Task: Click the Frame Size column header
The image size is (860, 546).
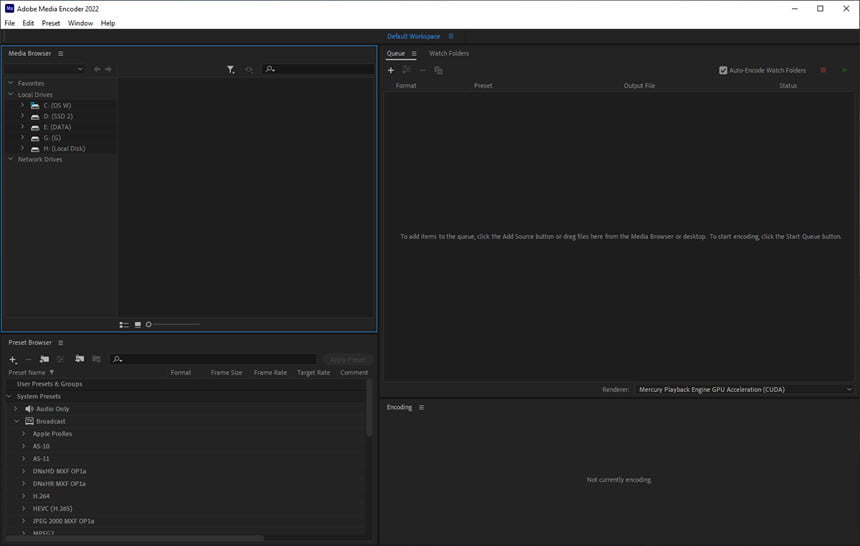Action: coord(227,372)
